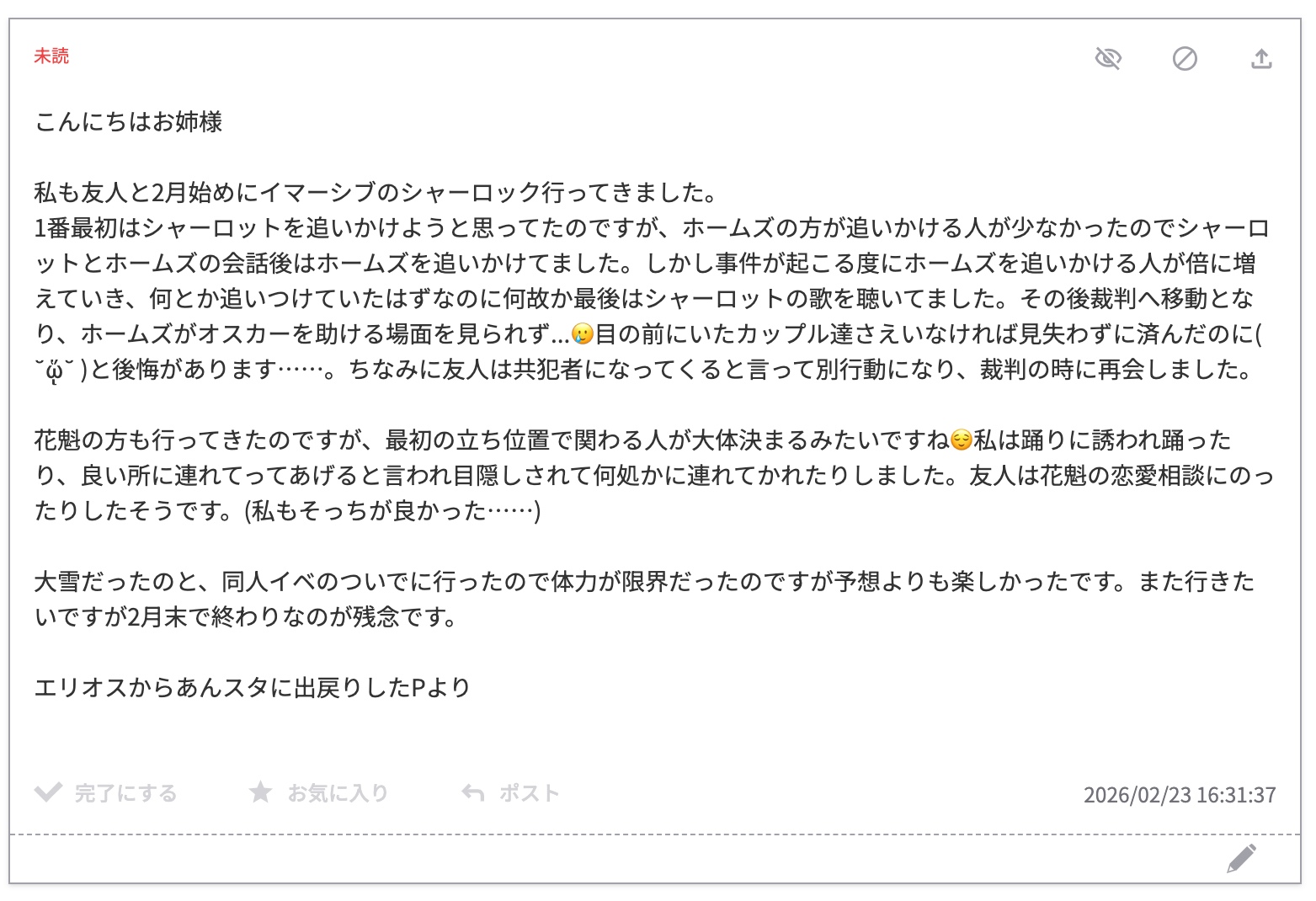The width and height of the screenshot is (1316, 901).
Task: Toggle the お気に入り favorite label
Action: (338, 793)
